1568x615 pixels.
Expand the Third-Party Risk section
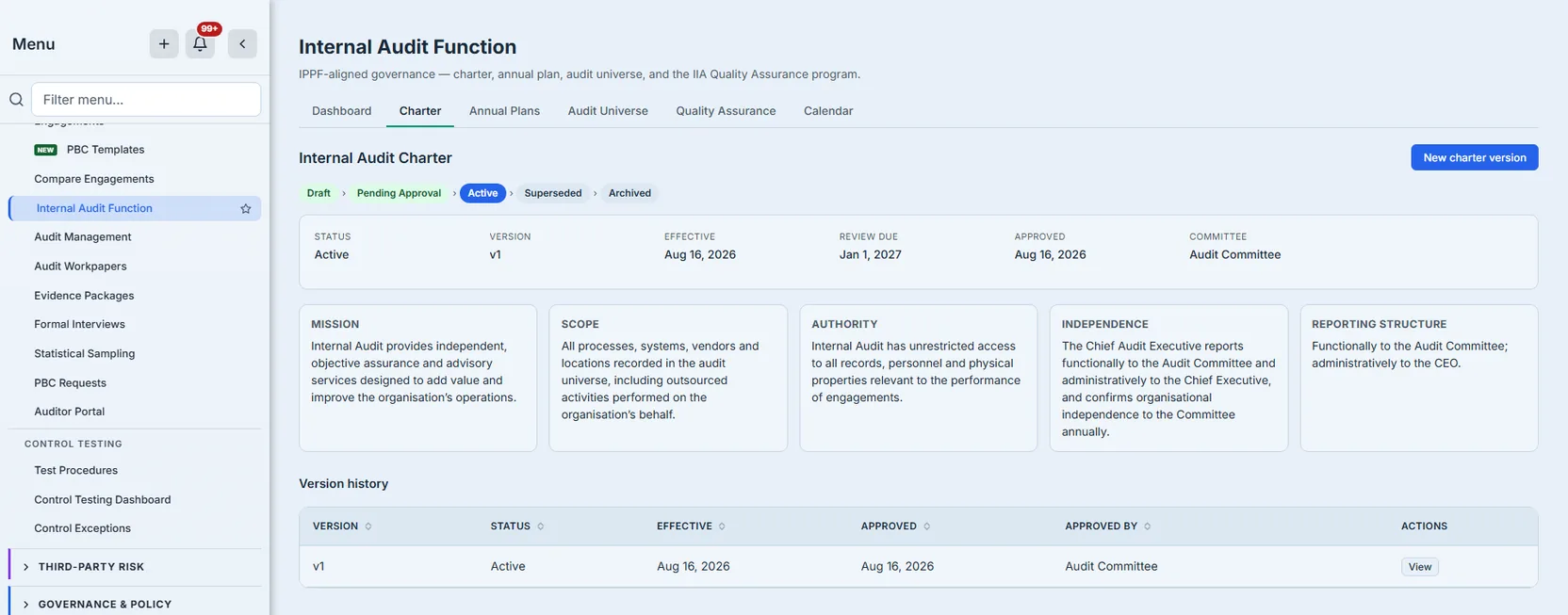136,567
